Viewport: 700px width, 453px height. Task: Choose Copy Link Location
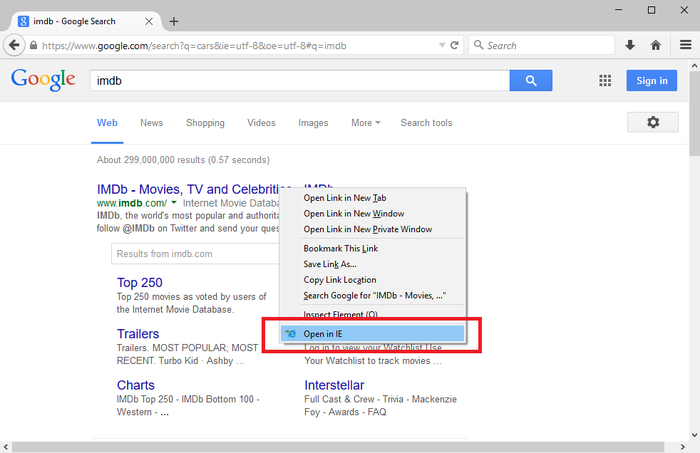coord(373,280)
